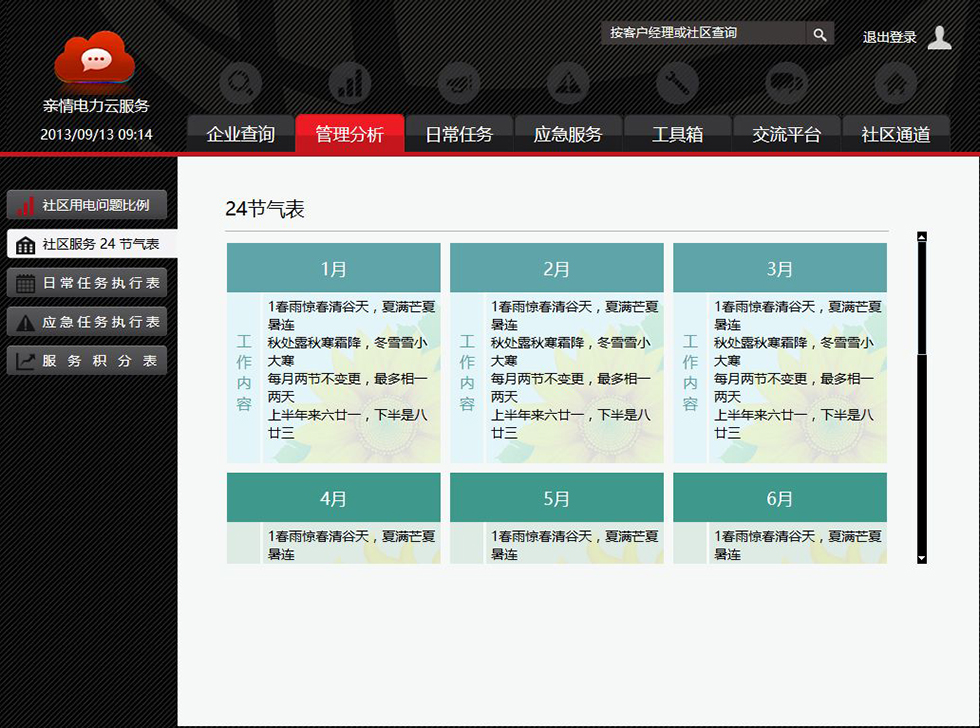Click the vertical scrollbar thumb
The width and height of the screenshot is (980, 728).
click(x=922, y=299)
